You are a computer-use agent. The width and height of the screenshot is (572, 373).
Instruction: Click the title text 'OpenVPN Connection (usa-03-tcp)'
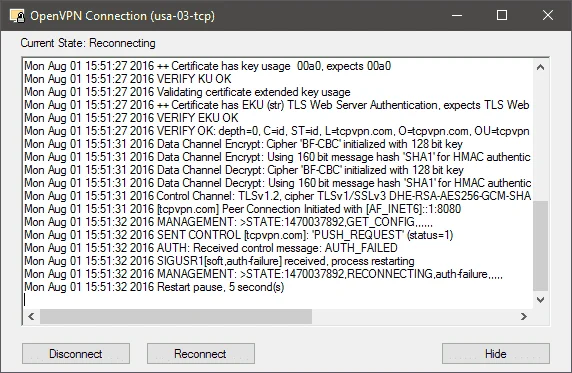pos(123,16)
